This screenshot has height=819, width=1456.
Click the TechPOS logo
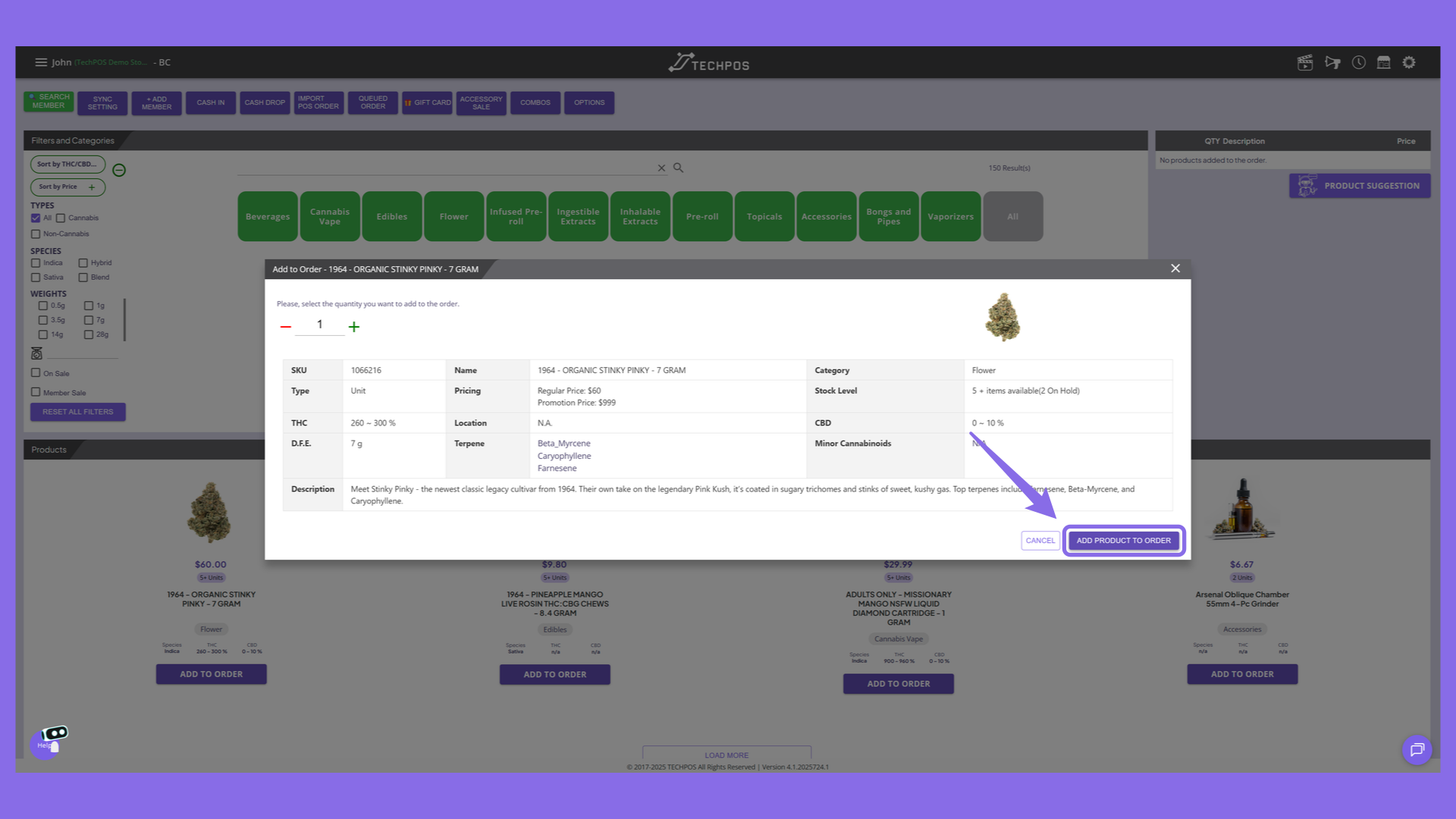[709, 63]
